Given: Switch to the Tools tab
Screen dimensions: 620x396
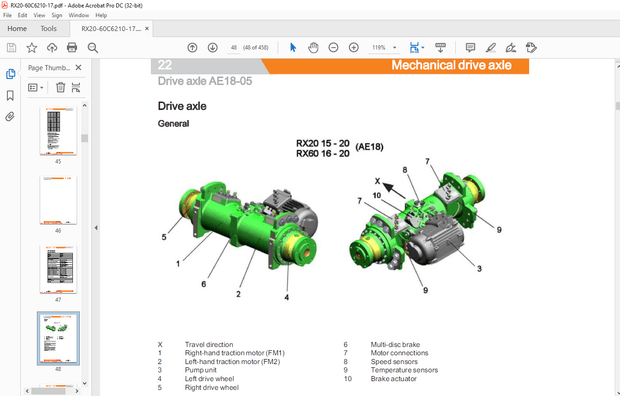Looking at the screenshot, I should click(49, 29).
